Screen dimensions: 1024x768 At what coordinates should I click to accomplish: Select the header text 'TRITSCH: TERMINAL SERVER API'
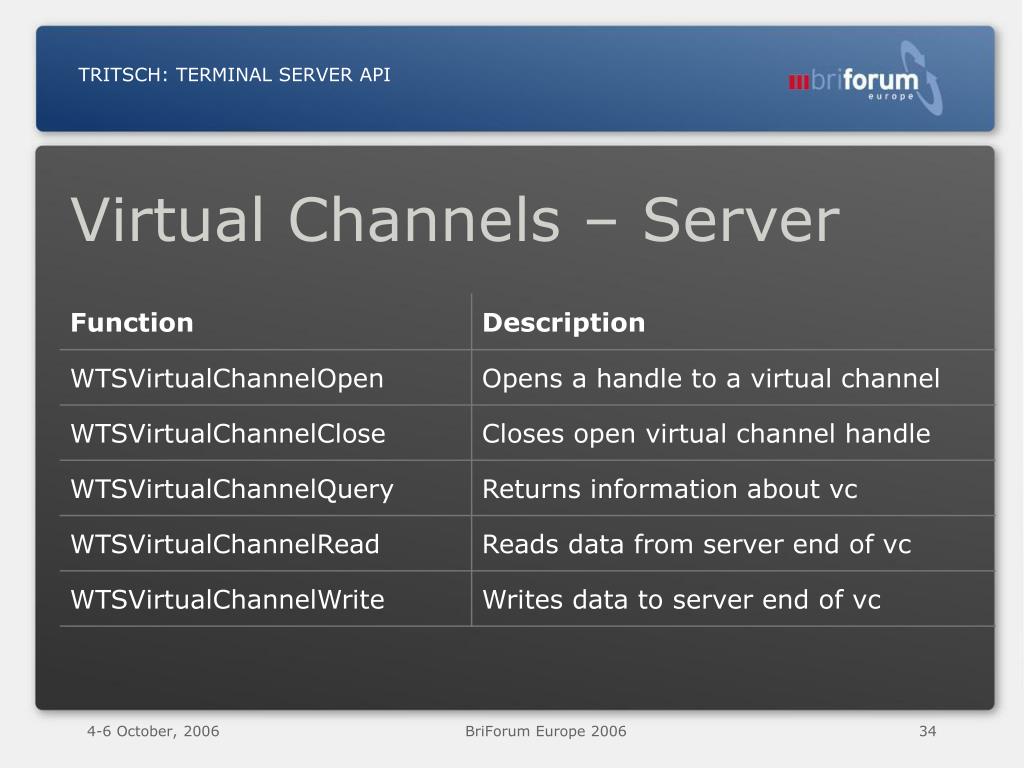pos(234,75)
